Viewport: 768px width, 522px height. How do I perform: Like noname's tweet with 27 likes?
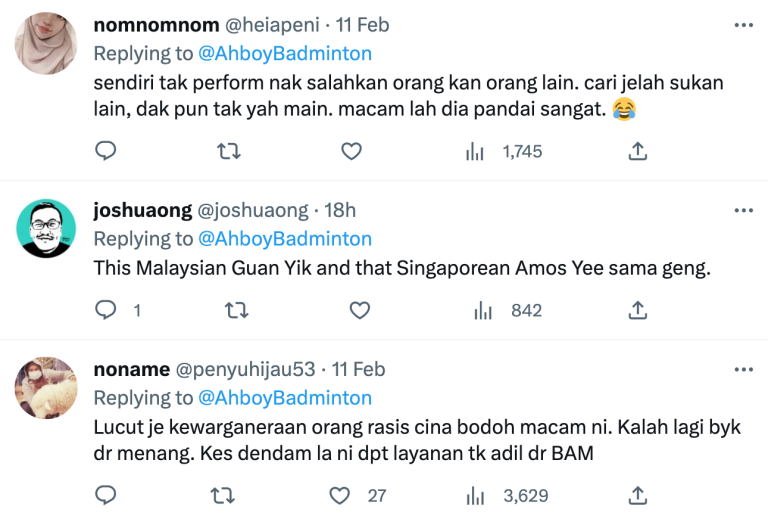click(358, 496)
